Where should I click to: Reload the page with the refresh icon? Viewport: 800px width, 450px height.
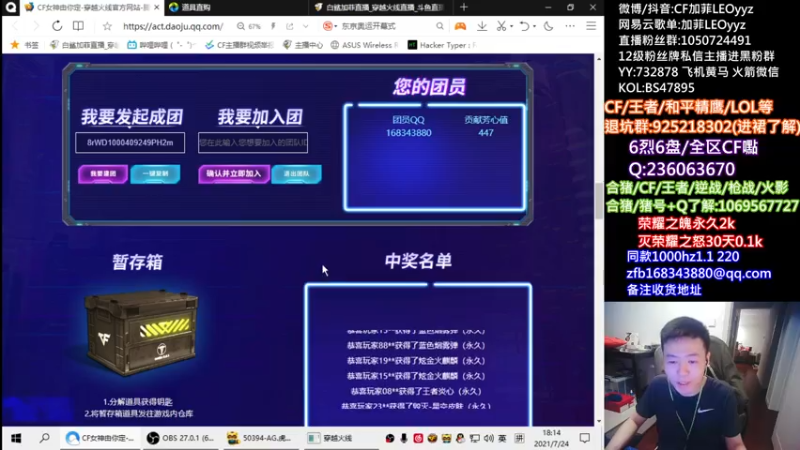pos(57,26)
